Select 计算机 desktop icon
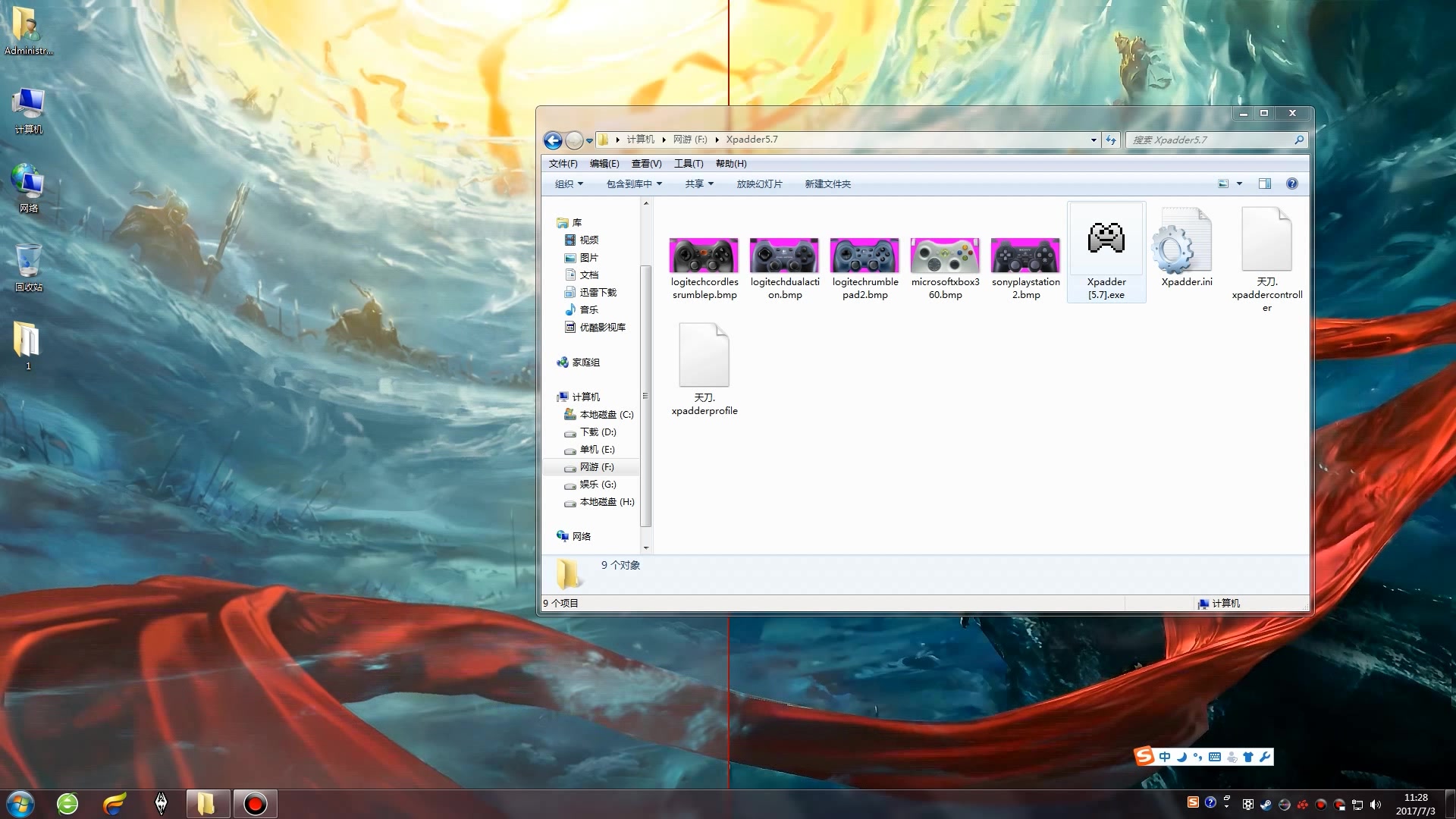Viewport: 1456px width, 819px height. click(28, 111)
